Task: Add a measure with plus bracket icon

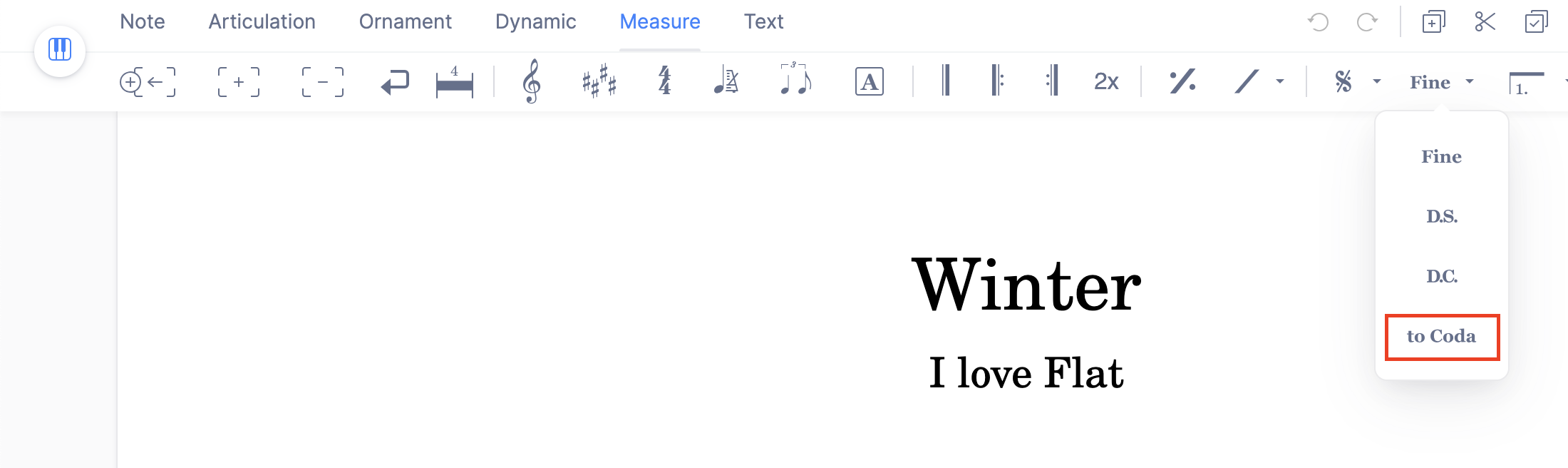Action: pyautogui.click(x=239, y=82)
